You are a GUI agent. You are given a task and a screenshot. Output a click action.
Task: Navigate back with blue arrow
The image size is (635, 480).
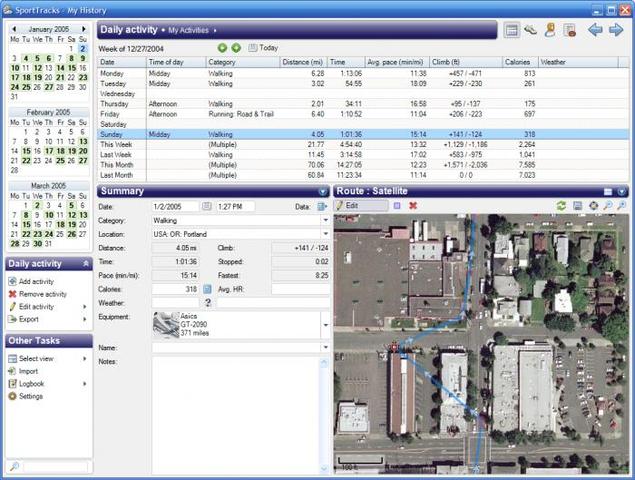click(595, 30)
